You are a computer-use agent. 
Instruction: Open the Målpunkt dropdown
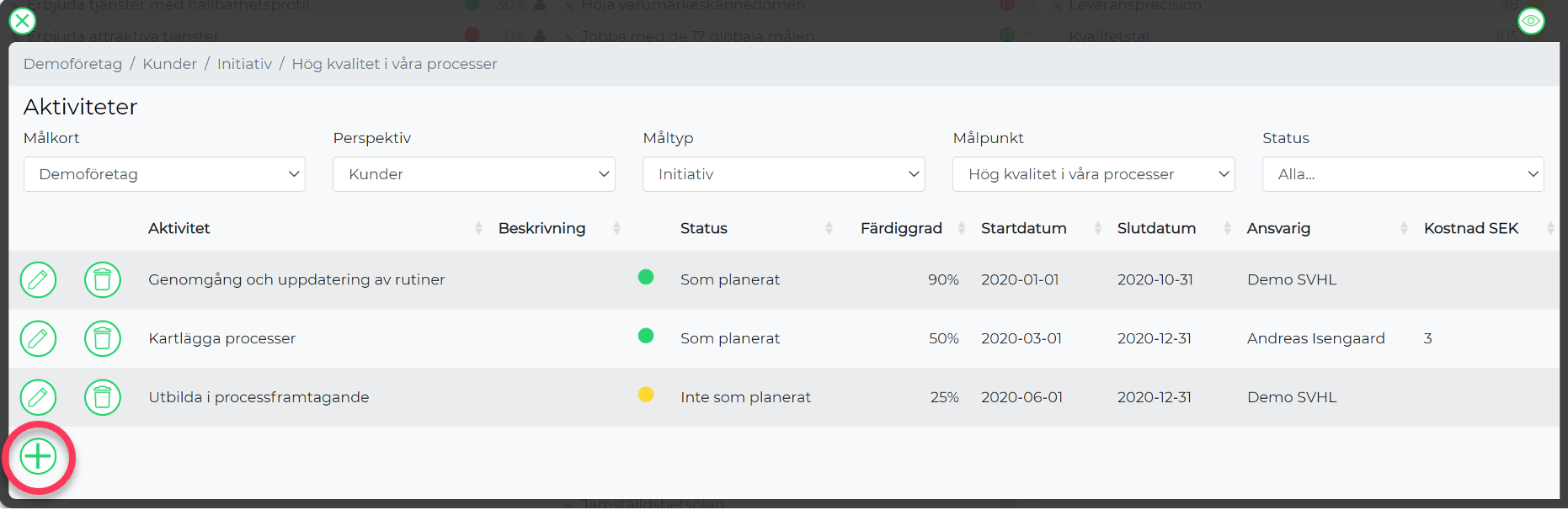coord(1094,174)
